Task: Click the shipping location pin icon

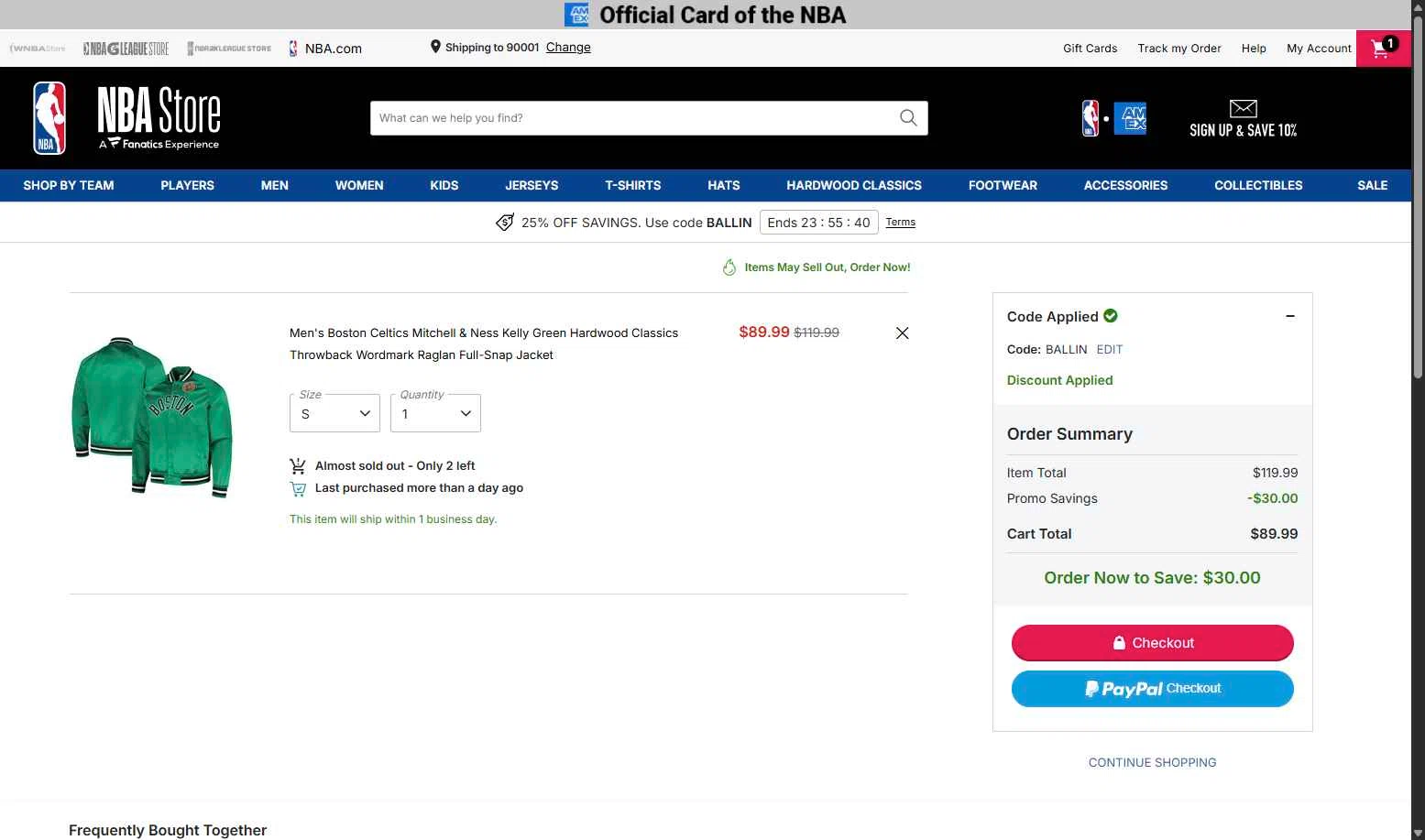Action: click(435, 47)
